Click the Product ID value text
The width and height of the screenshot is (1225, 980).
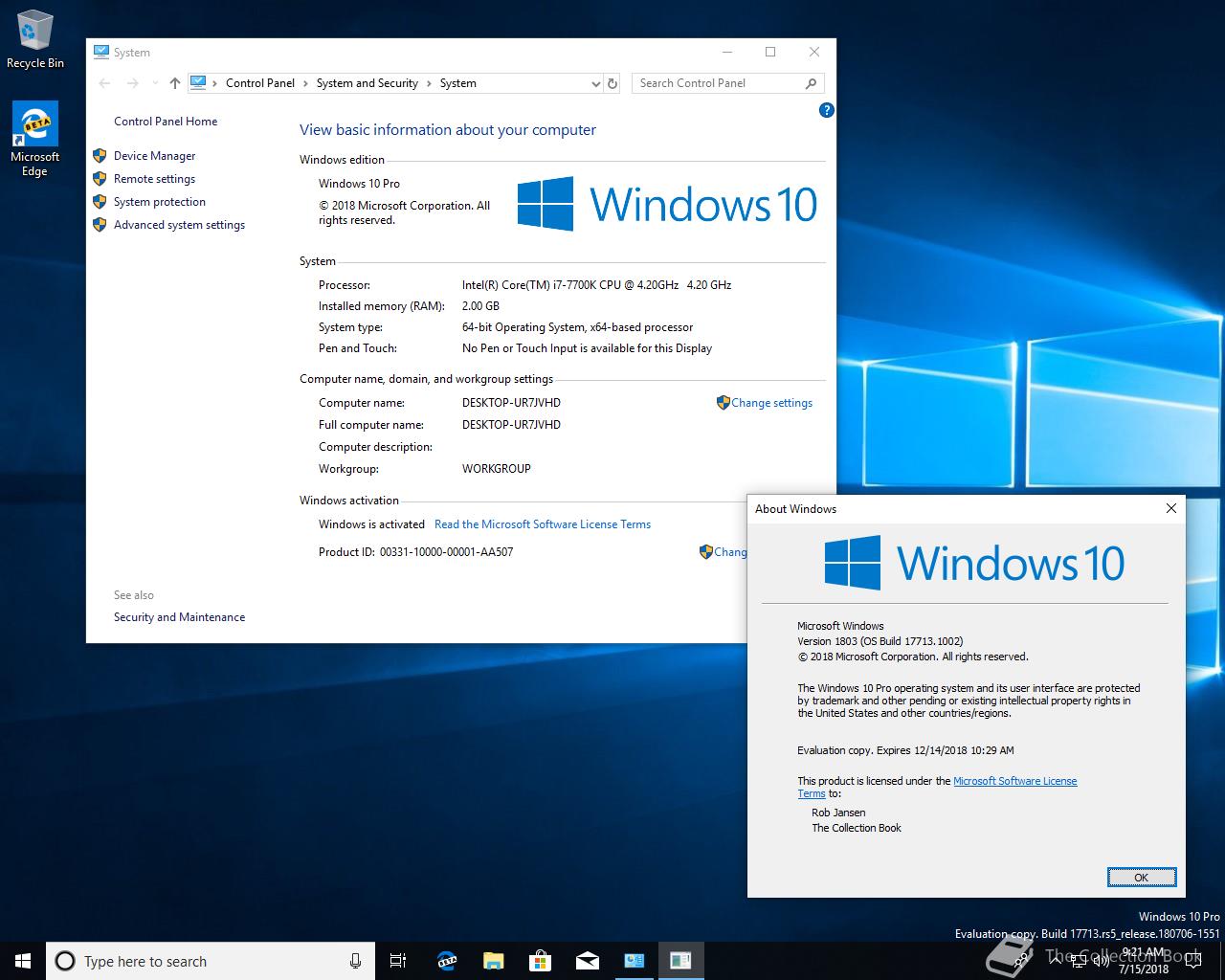(446, 552)
